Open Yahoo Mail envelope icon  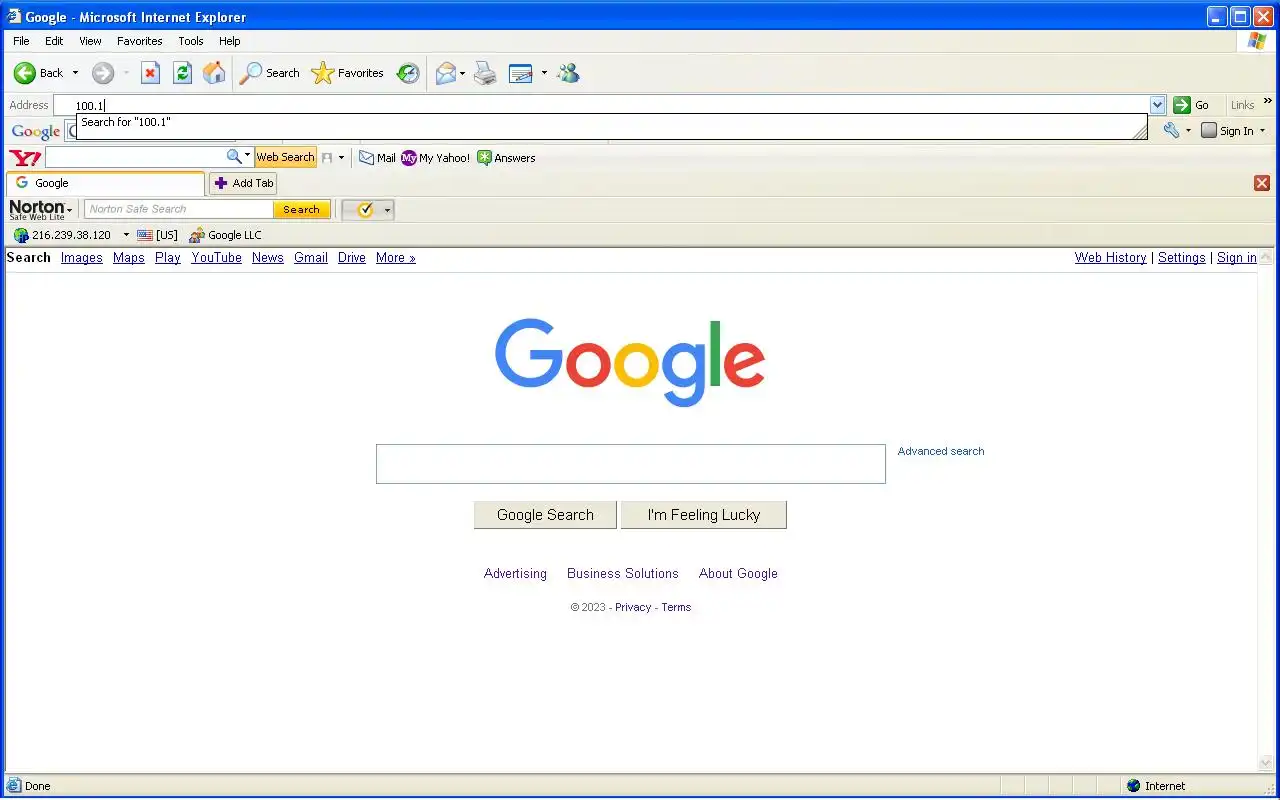coord(367,158)
